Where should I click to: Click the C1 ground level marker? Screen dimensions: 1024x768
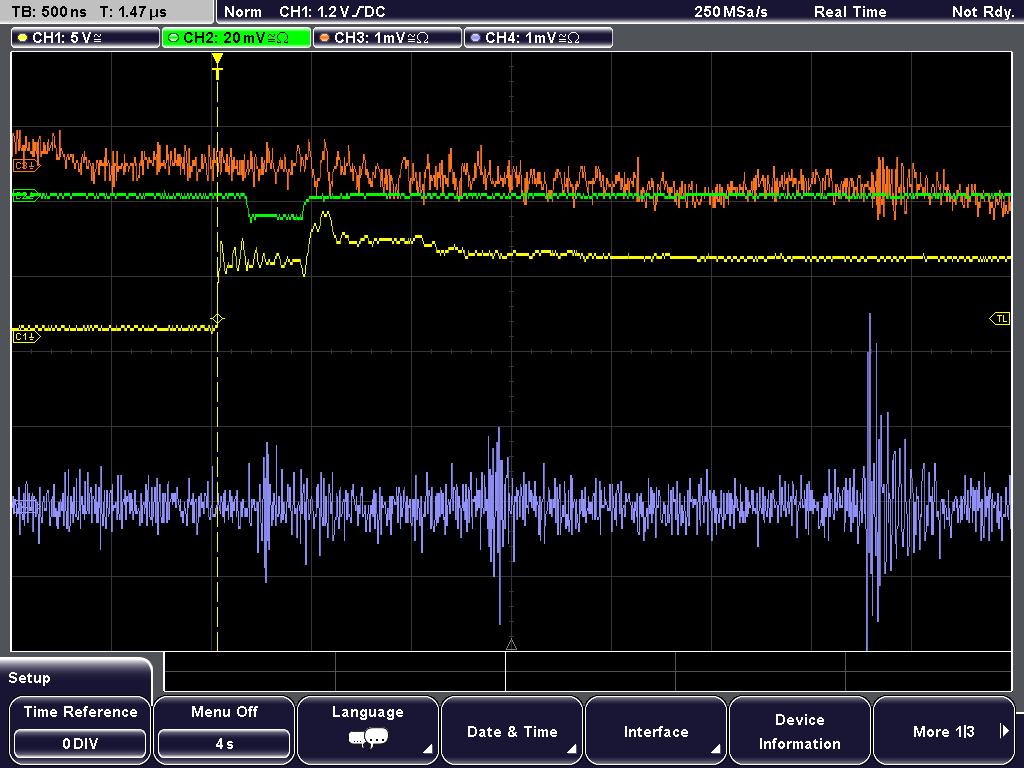(26, 337)
